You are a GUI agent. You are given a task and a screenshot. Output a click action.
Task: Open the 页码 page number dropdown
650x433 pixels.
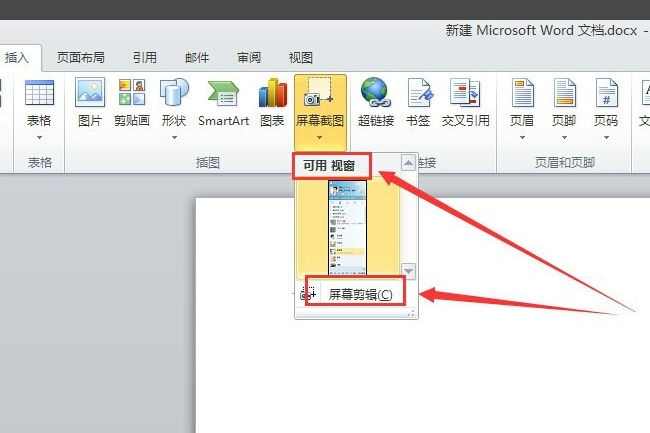(606, 110)
